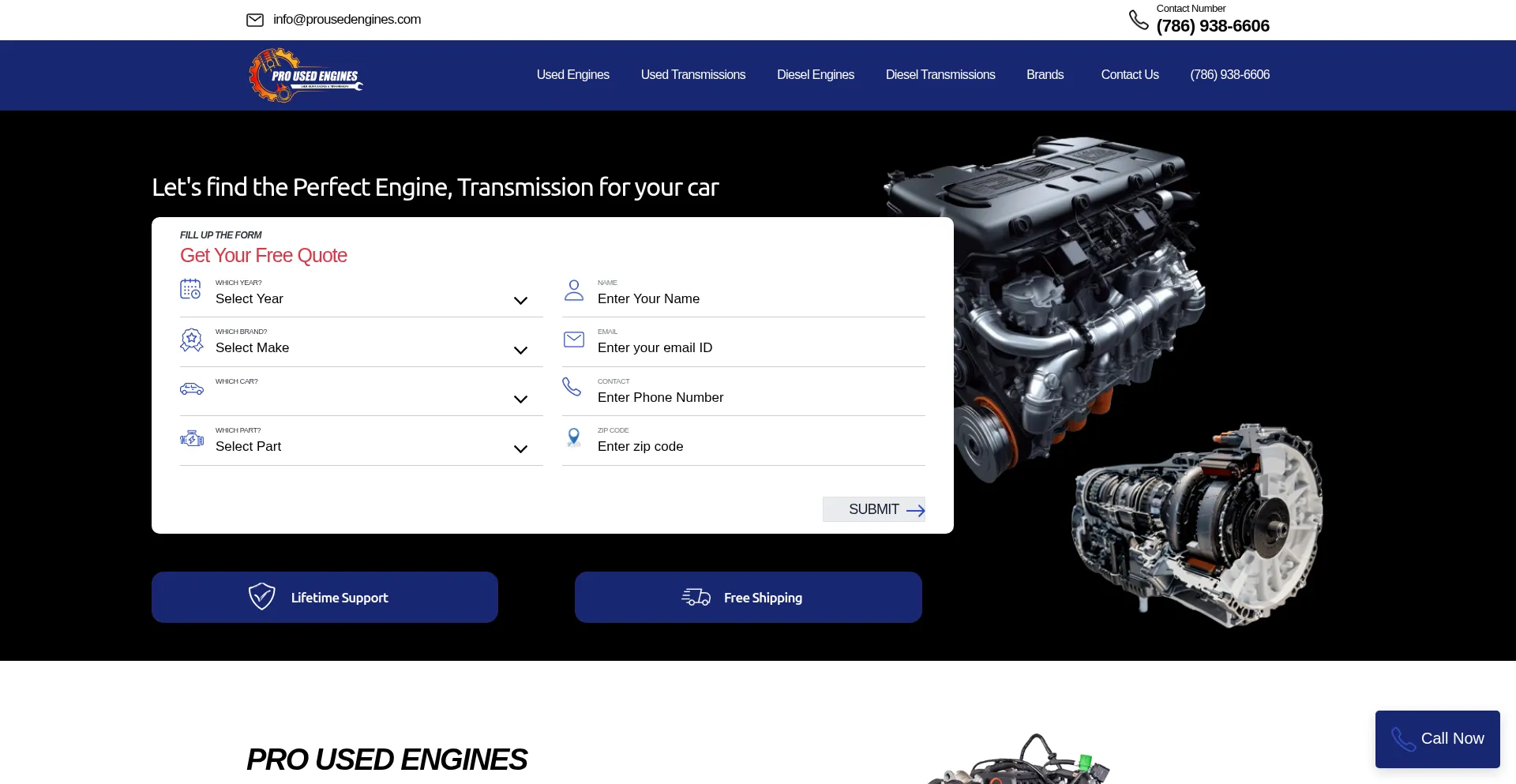Open the Brands navigation menu
The width and height of the screenshot is (1516, 784).
pyautogui.click(x=1045, y=75)
